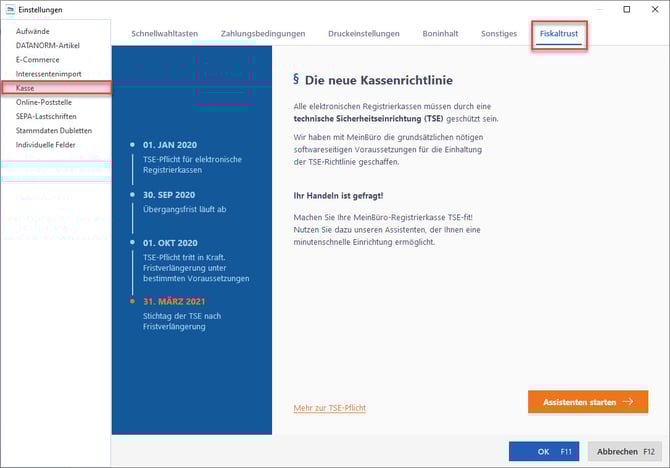Click the Einstellungen app icon in title bar

pos(10,10)
